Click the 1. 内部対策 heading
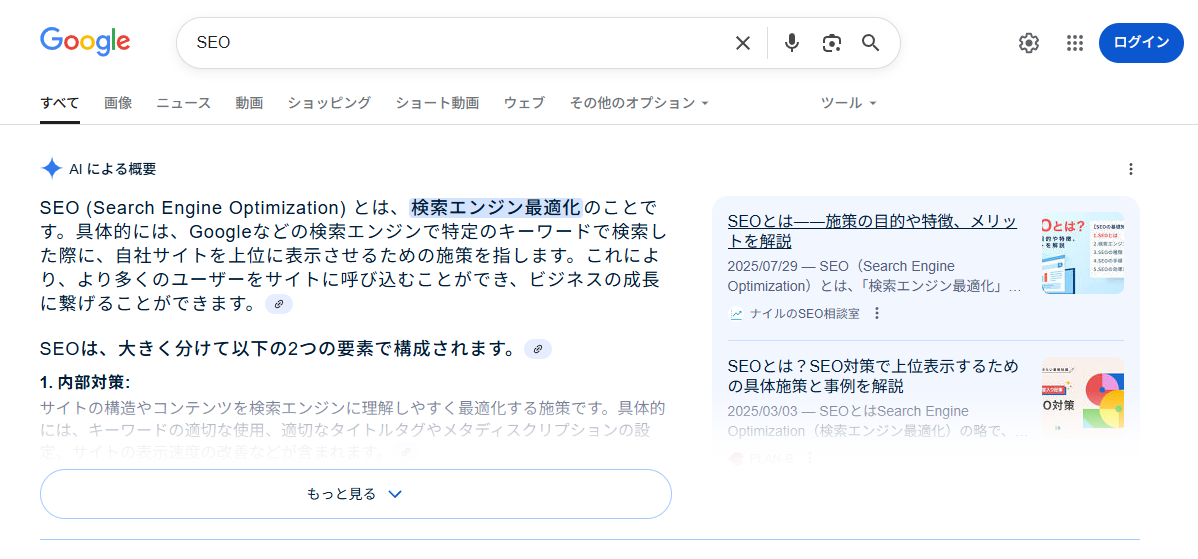Image resolution: width=1198 pixels, height=559 pixels. 85,383
